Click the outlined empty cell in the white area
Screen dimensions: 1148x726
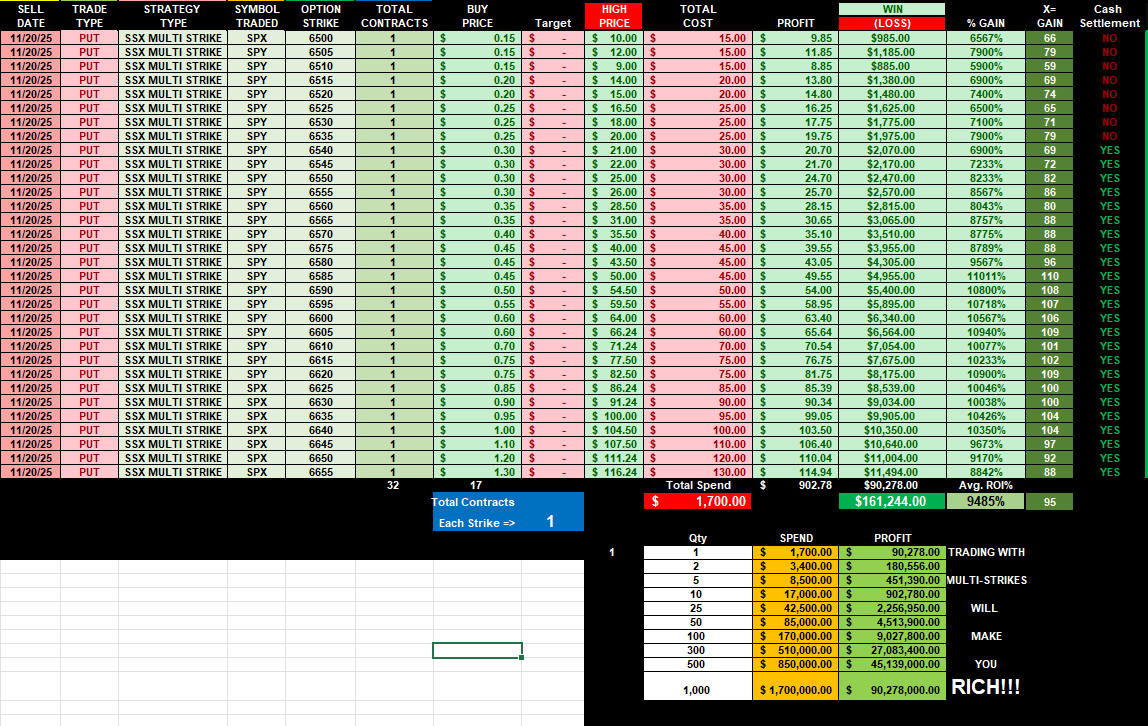tap(477, 651)
